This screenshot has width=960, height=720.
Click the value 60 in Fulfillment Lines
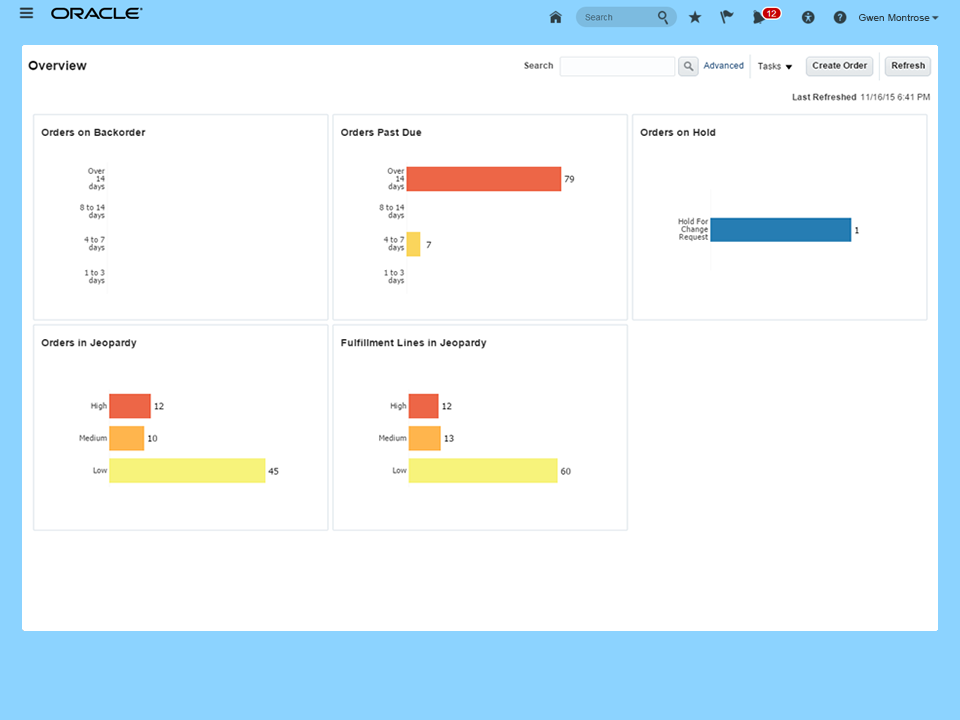tap(566, 471)
